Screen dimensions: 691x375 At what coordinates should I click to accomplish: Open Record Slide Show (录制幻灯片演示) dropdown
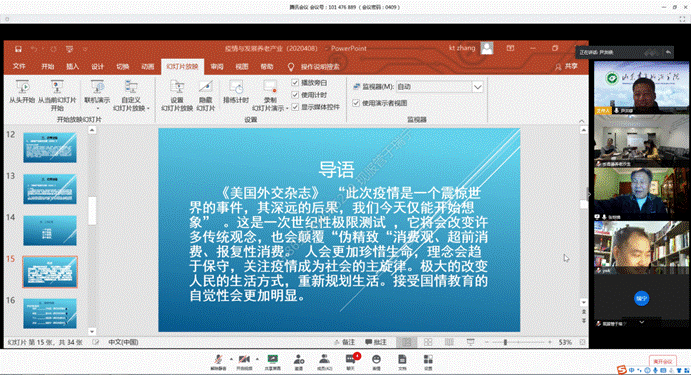270,95
